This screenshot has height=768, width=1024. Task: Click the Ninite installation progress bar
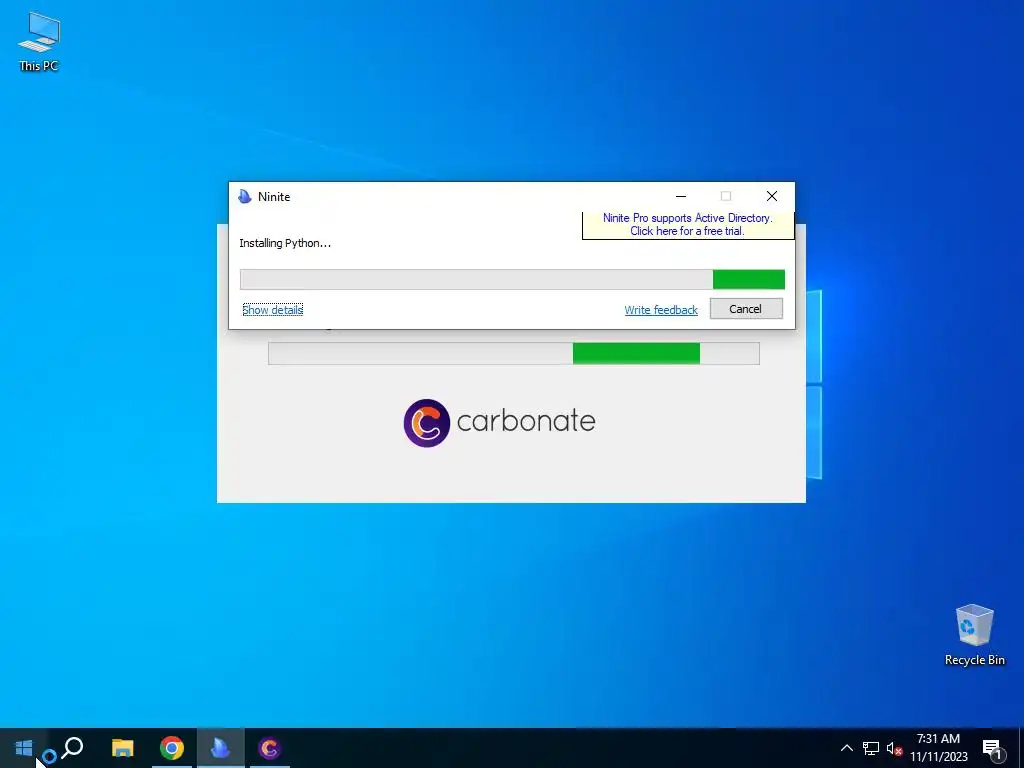512,280
